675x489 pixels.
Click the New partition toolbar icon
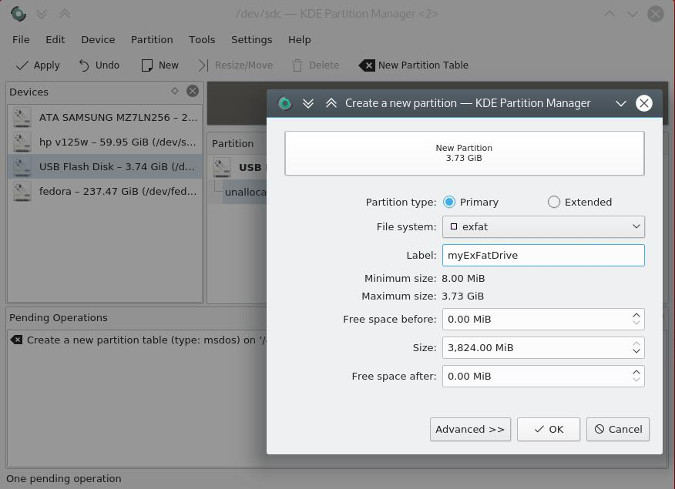pyautogui.click(x=146, y=65)
